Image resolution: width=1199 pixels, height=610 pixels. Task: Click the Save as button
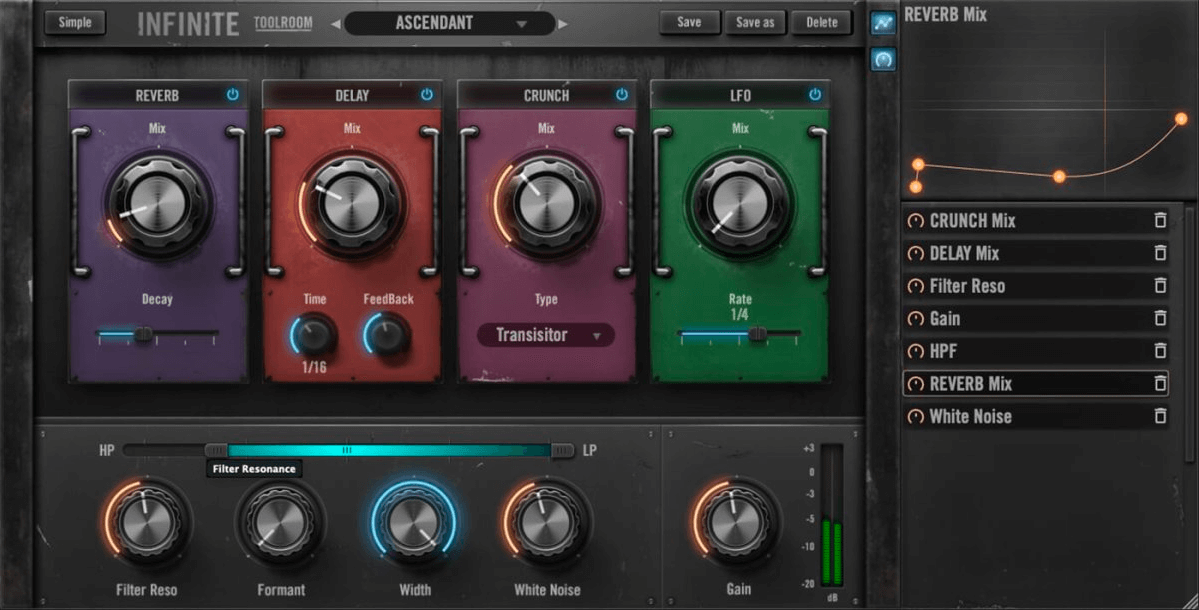pyautogui.click(x=755, y=22)
